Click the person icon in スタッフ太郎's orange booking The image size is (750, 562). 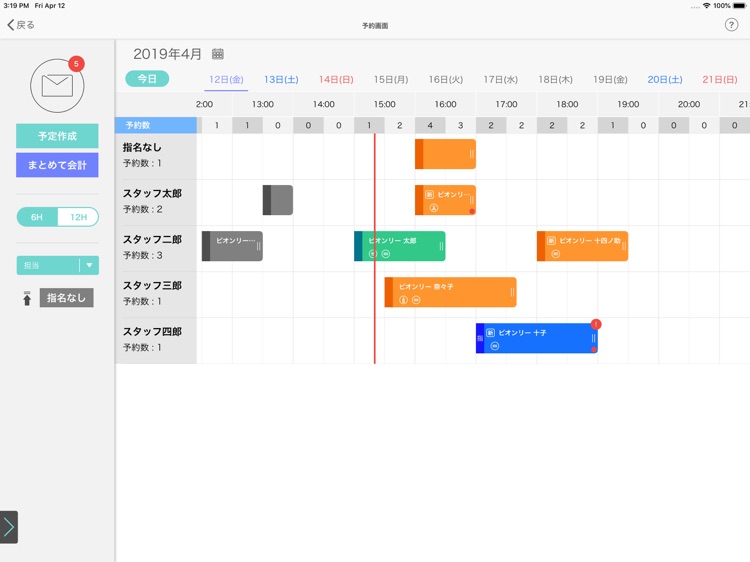click(434, 208)
